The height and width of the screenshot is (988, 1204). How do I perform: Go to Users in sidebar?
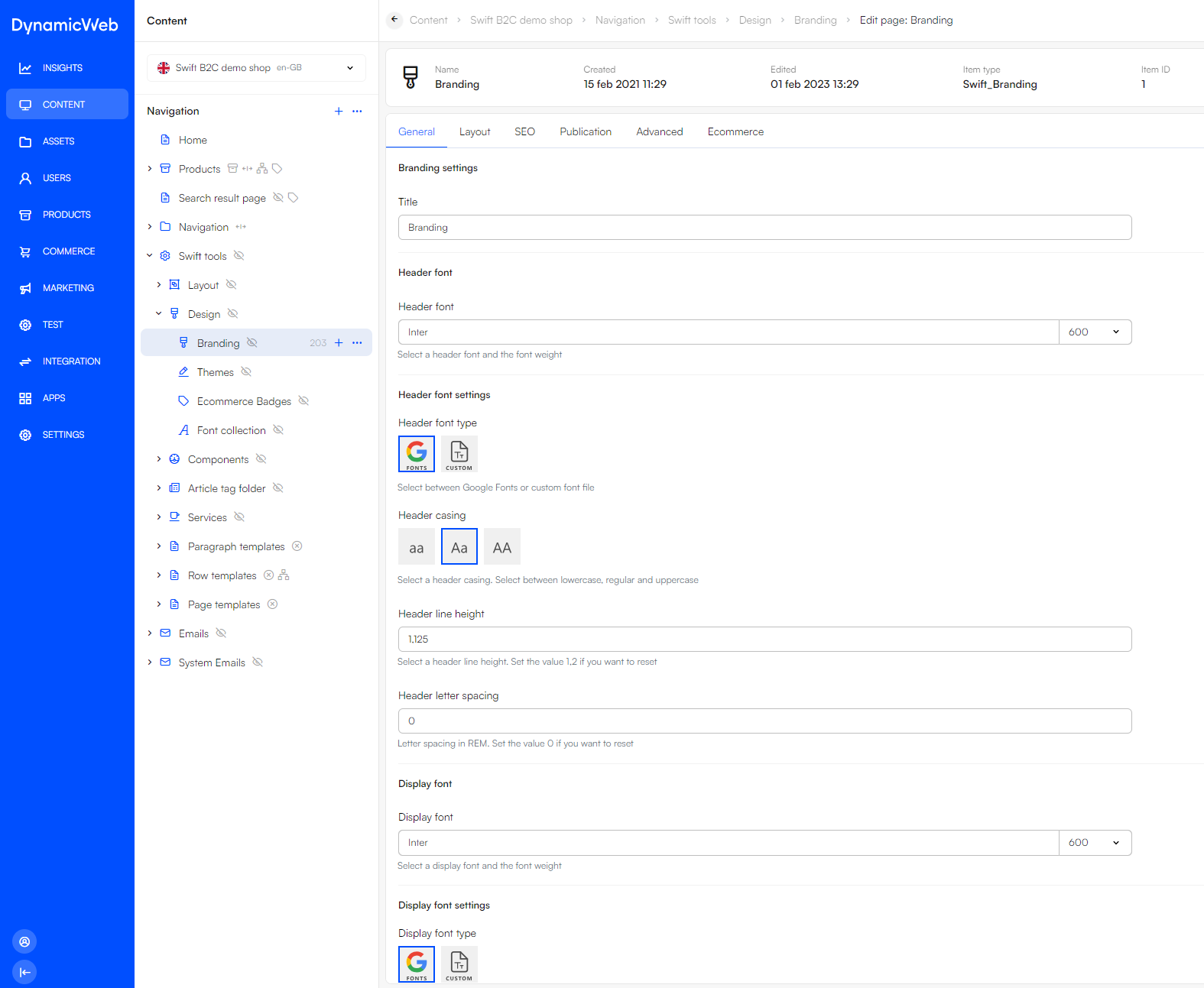click(x=67, y=178)
